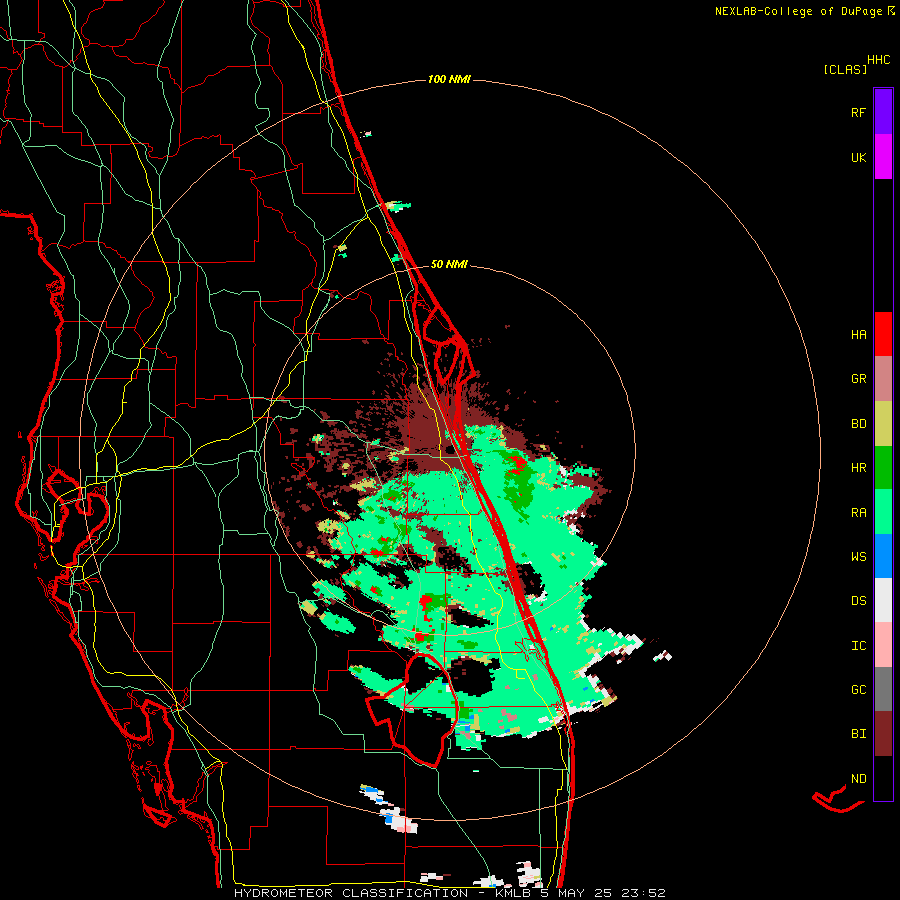Click the GC legend label
The image size is (900, 900).
[858, 689]
